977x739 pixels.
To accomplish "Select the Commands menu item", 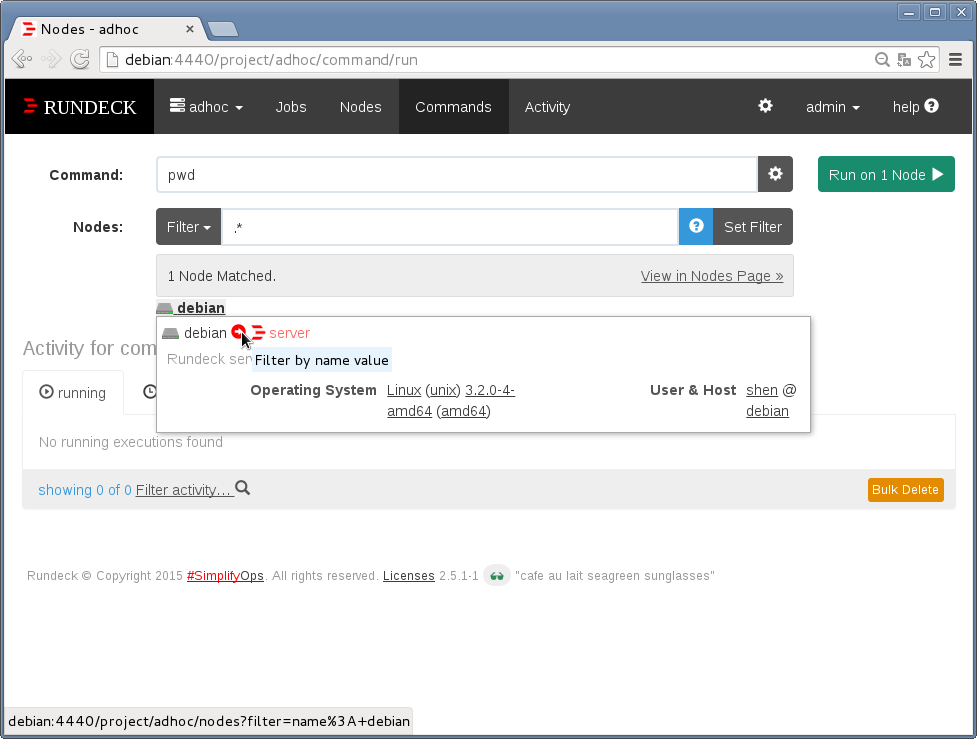I will 453,107.
